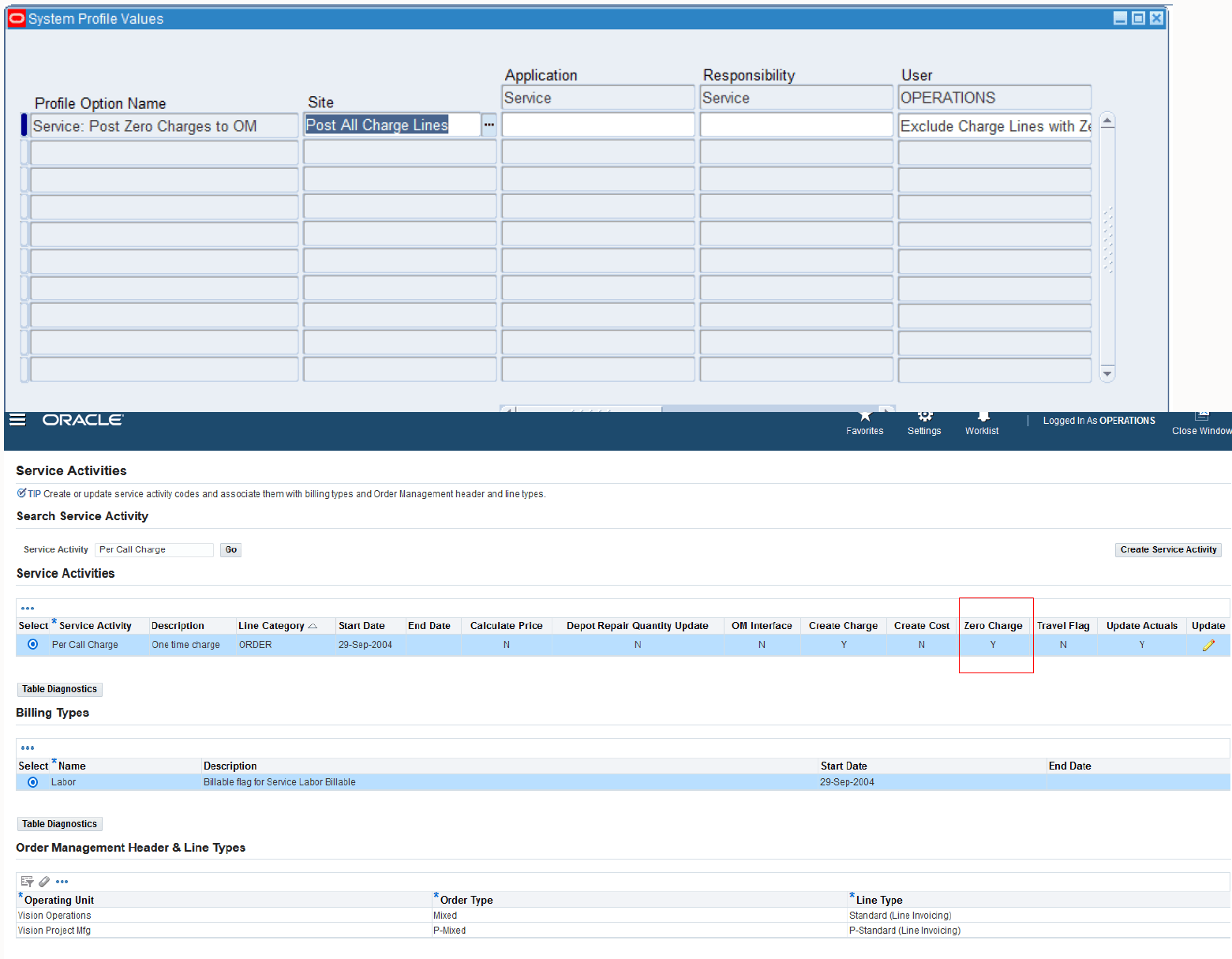Open Worklist bell icon

point(983,416)
